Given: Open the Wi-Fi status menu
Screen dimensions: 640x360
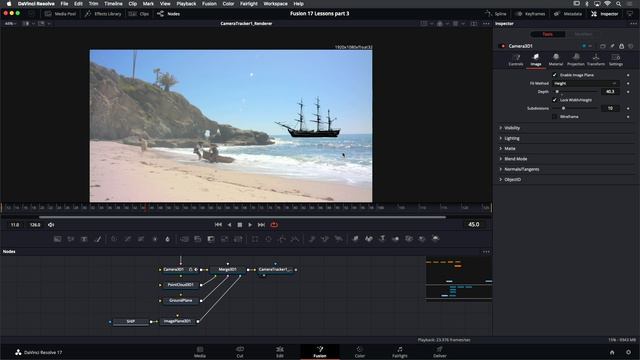Looking at the screenshot, I should pyautogui.click(x=608, y=4).
